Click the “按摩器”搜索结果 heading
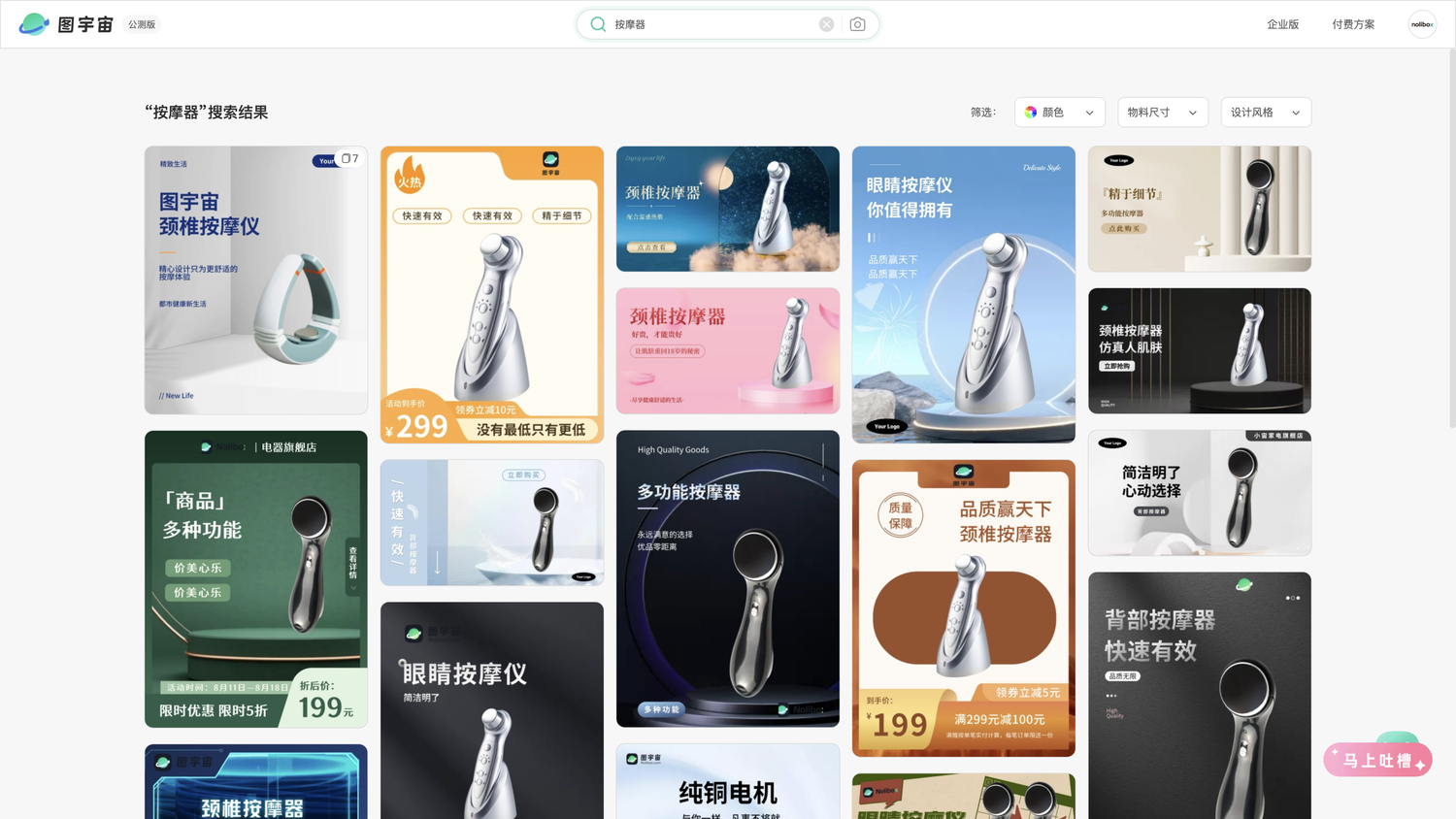This screenshot has height=819, width=1456. (207, 113)
